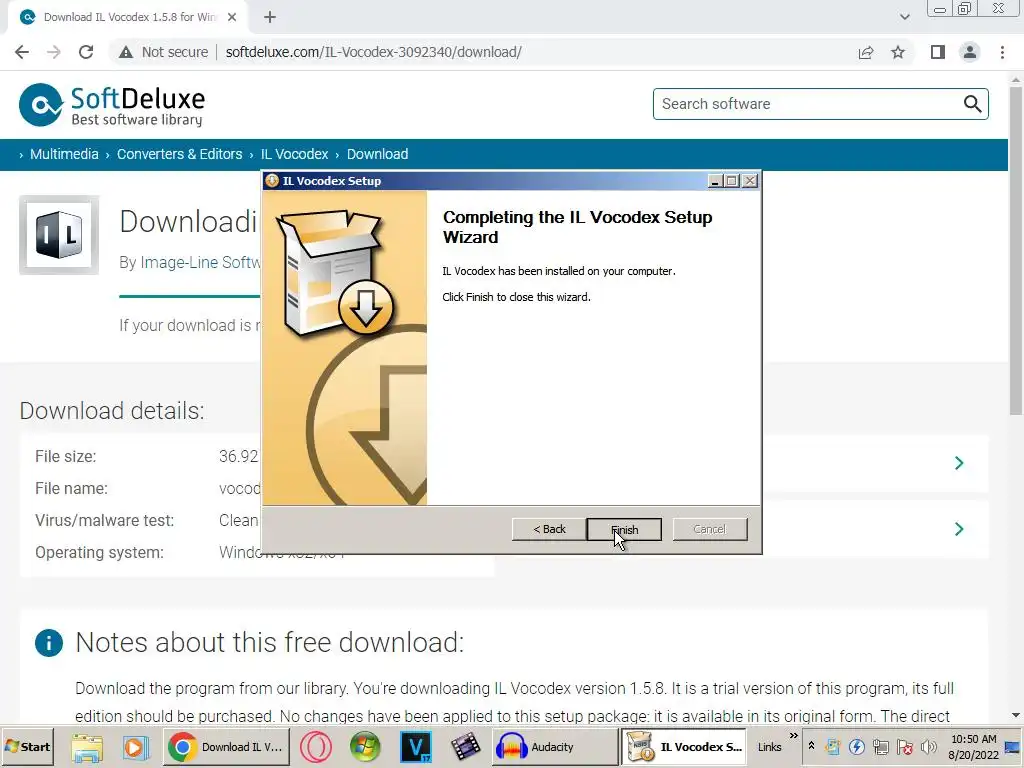Click the page vertical scrollbar
Screen dimensions: 1024x768
1016,249
